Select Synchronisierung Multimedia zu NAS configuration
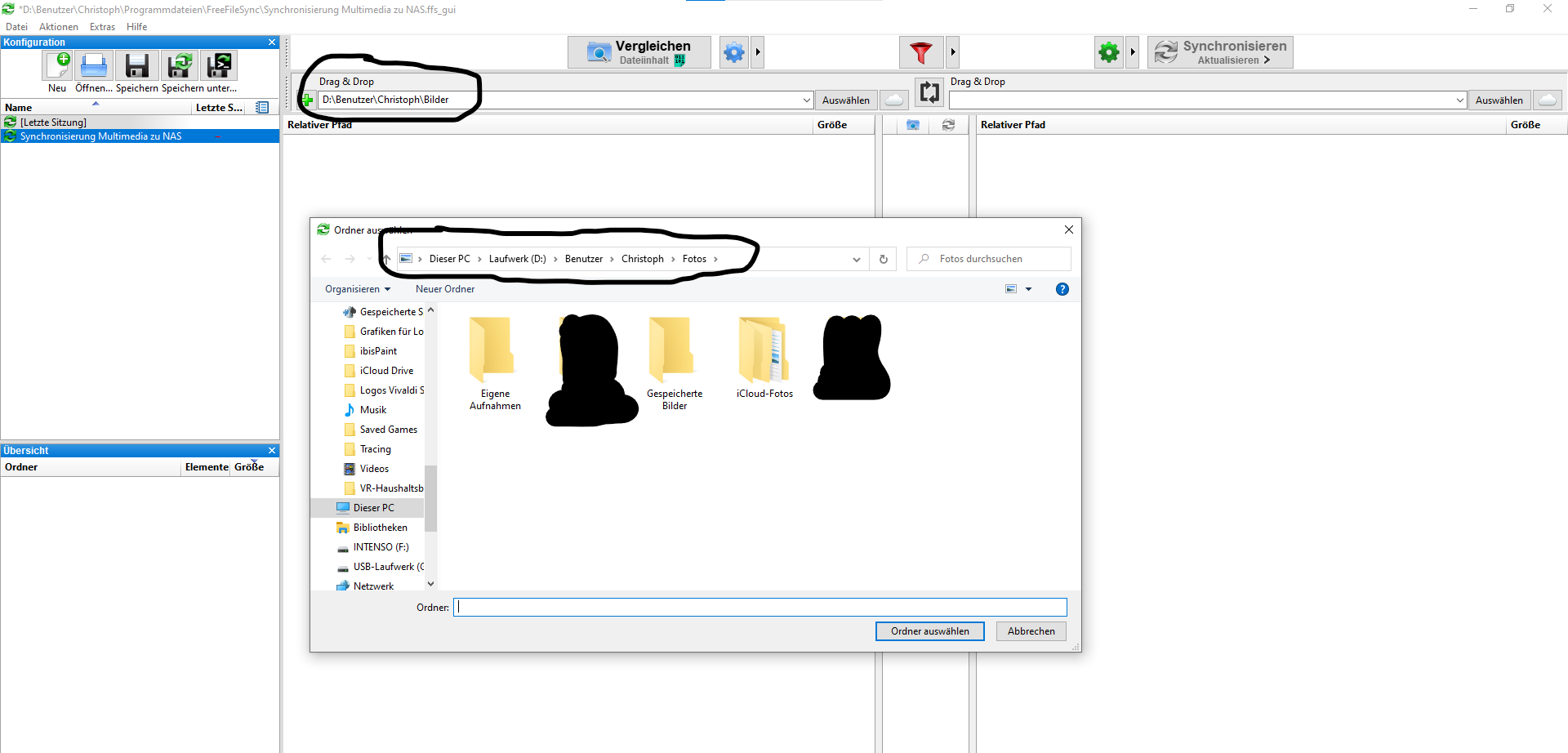This screenshot has height=753, width=1568. [140, 136]
